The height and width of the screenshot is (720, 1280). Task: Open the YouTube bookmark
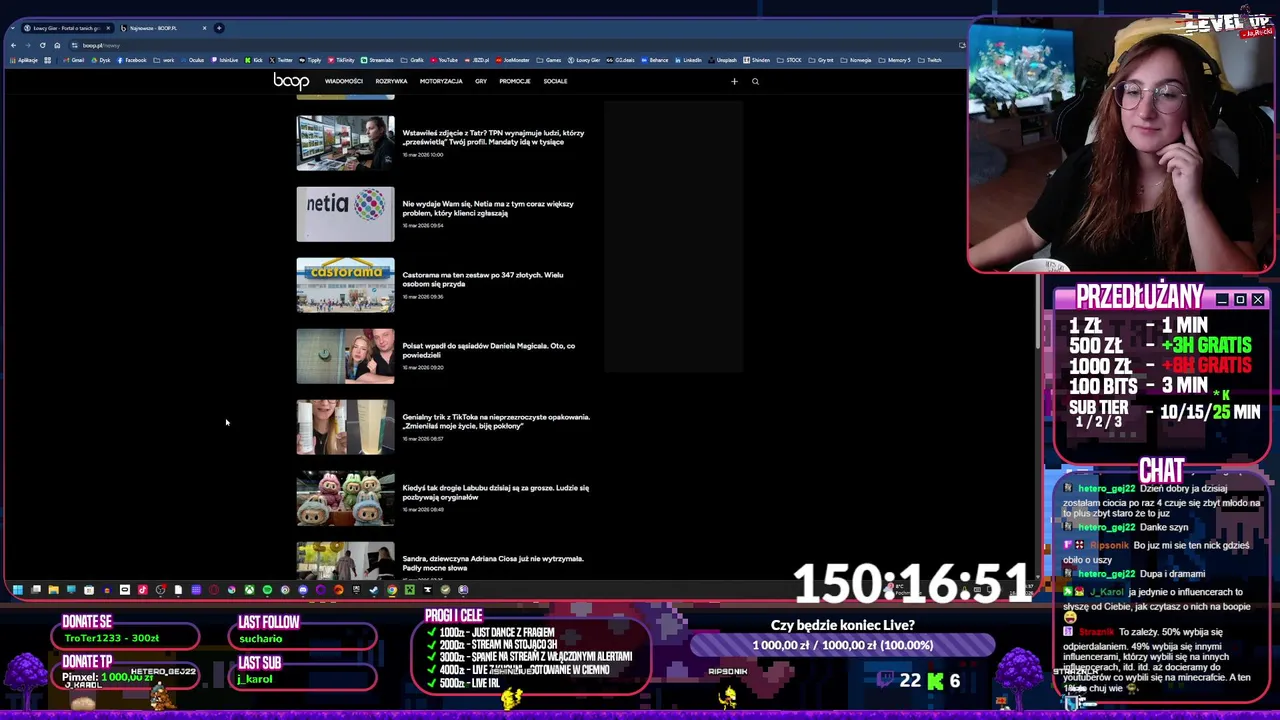443,60
